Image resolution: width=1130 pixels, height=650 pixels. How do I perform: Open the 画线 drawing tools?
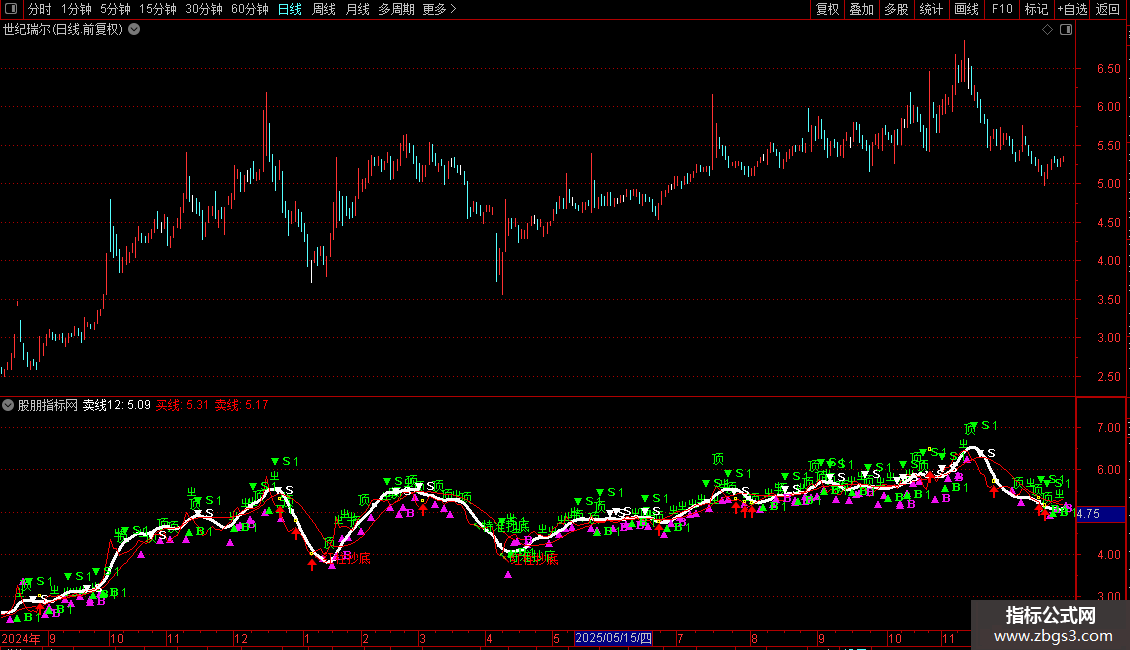(x=966, y=9)
